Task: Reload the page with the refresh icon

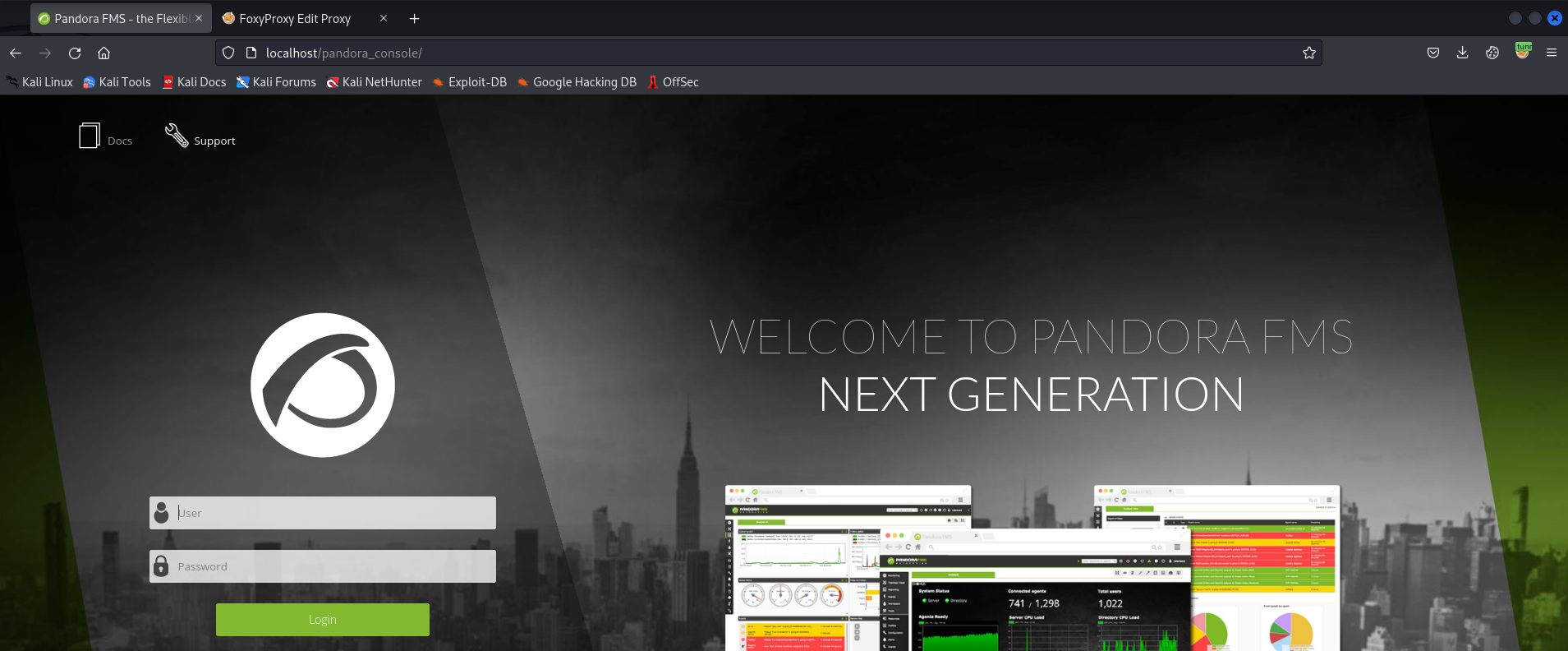Action: coord(75,53)
